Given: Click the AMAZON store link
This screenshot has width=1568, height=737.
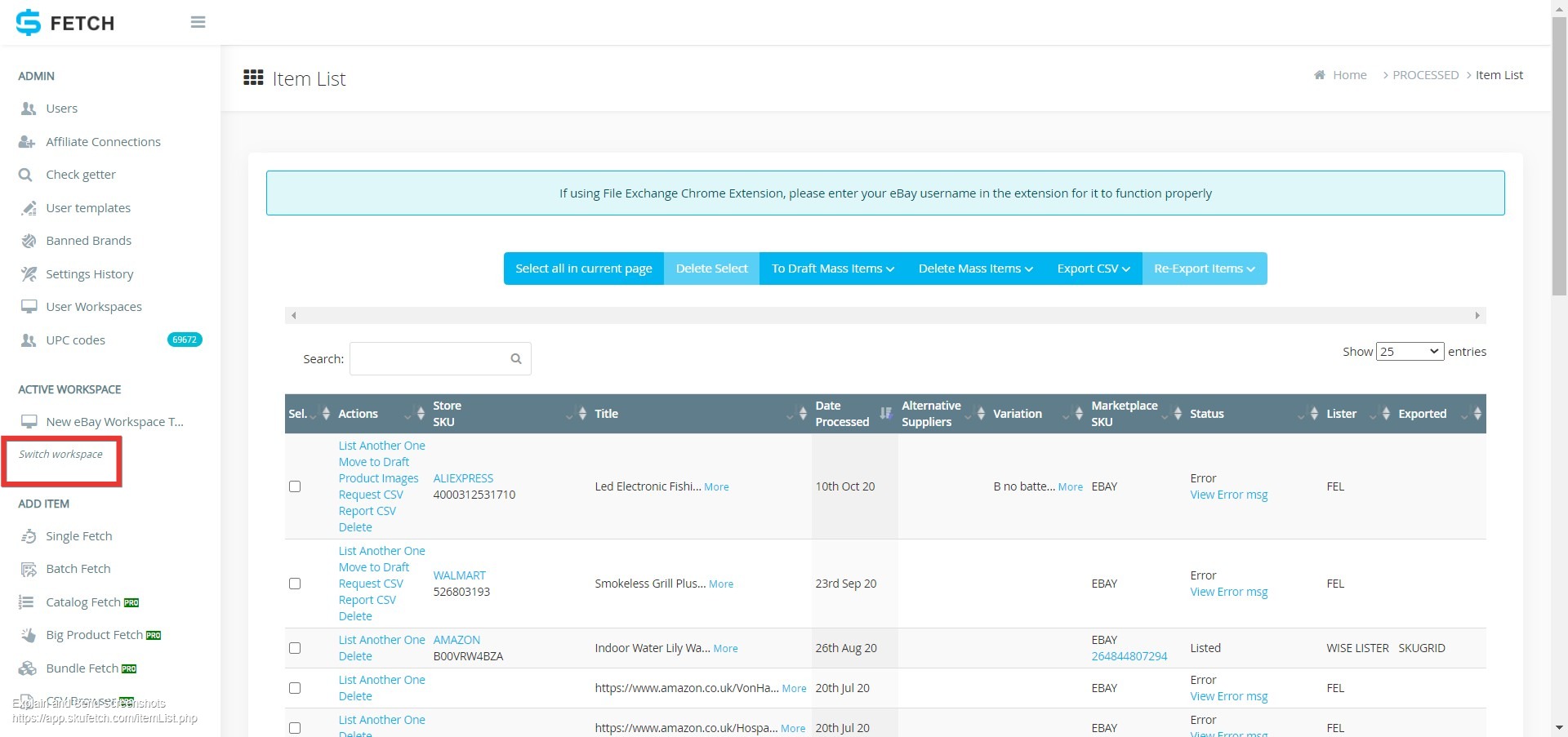Looking at the screenshot, I should click(x=457, y=640).
